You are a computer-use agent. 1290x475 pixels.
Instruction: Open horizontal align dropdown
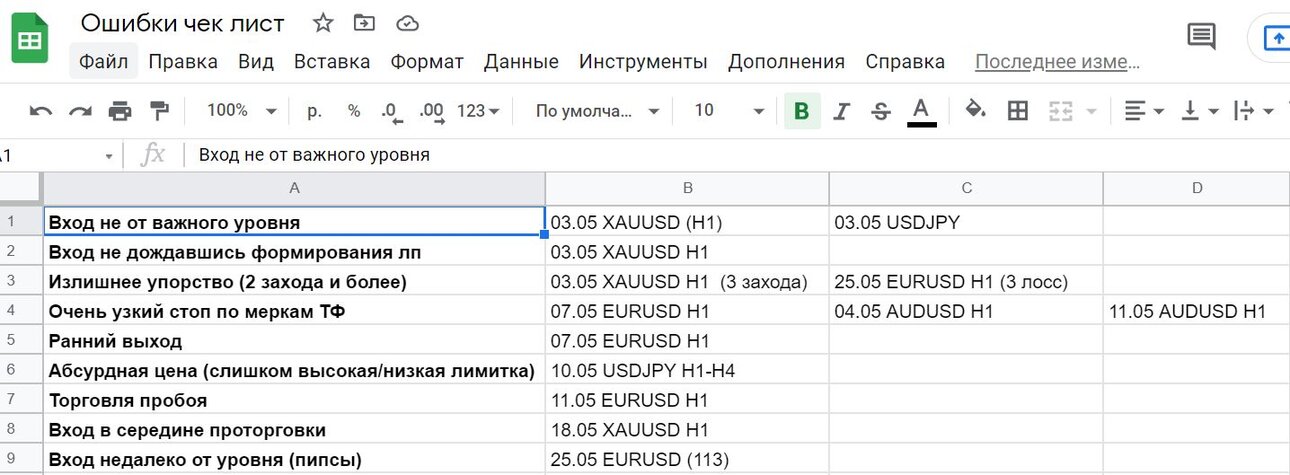(x=1144, y=111)
